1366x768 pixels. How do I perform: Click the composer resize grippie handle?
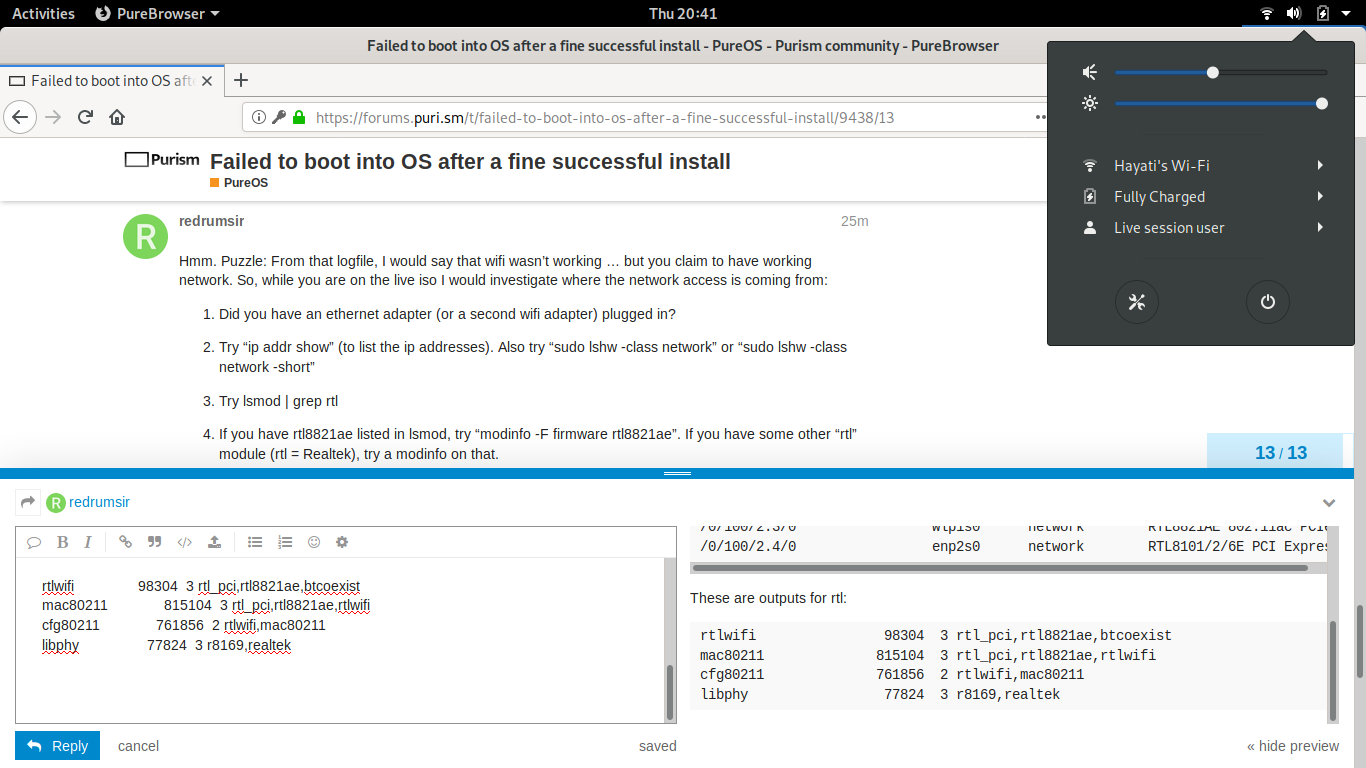(x=677, y=473)
